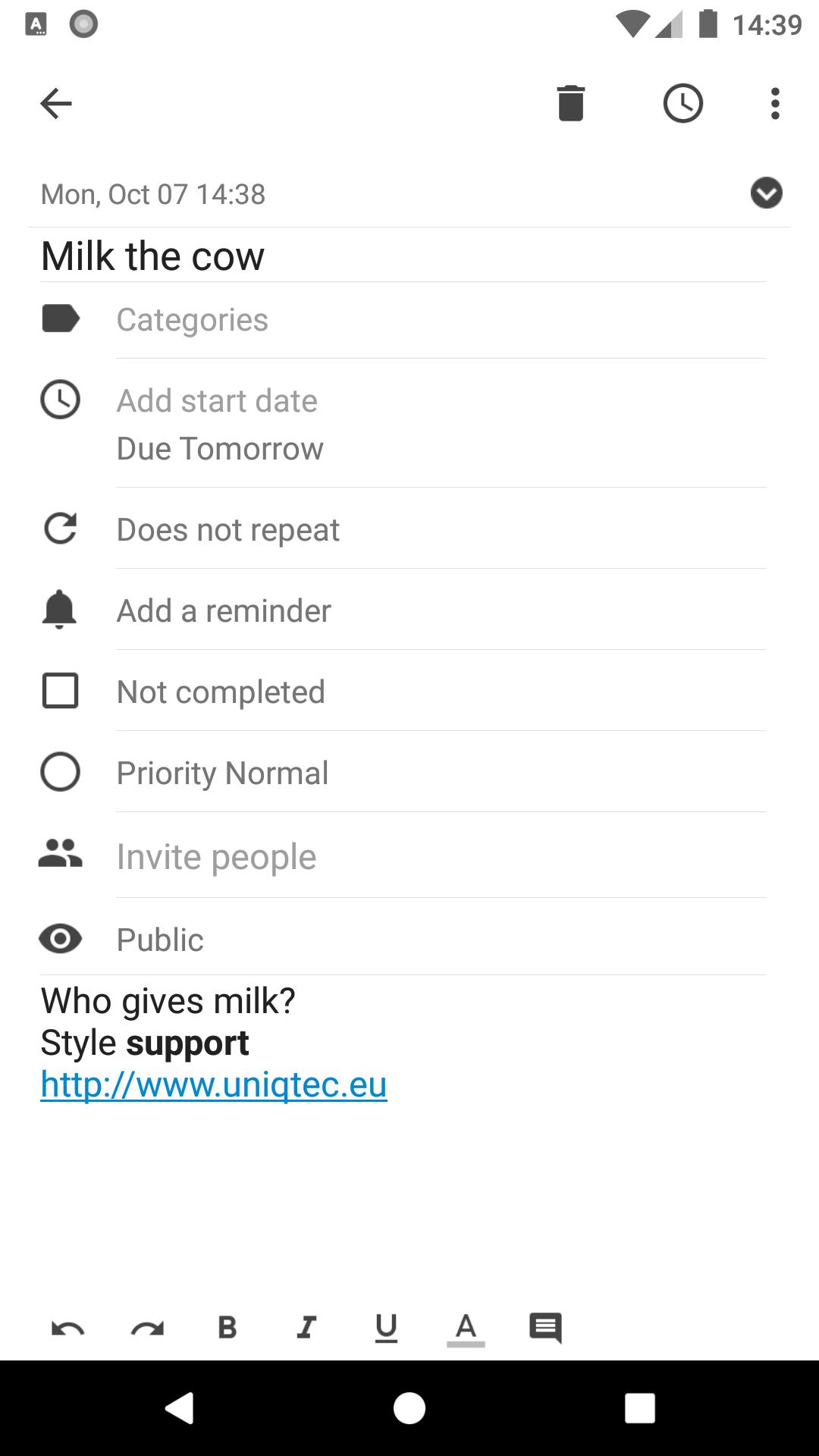819x1456 pixels.
Task: Open the uniqtec.eu hyperlink
Action: pos(214,1084)
